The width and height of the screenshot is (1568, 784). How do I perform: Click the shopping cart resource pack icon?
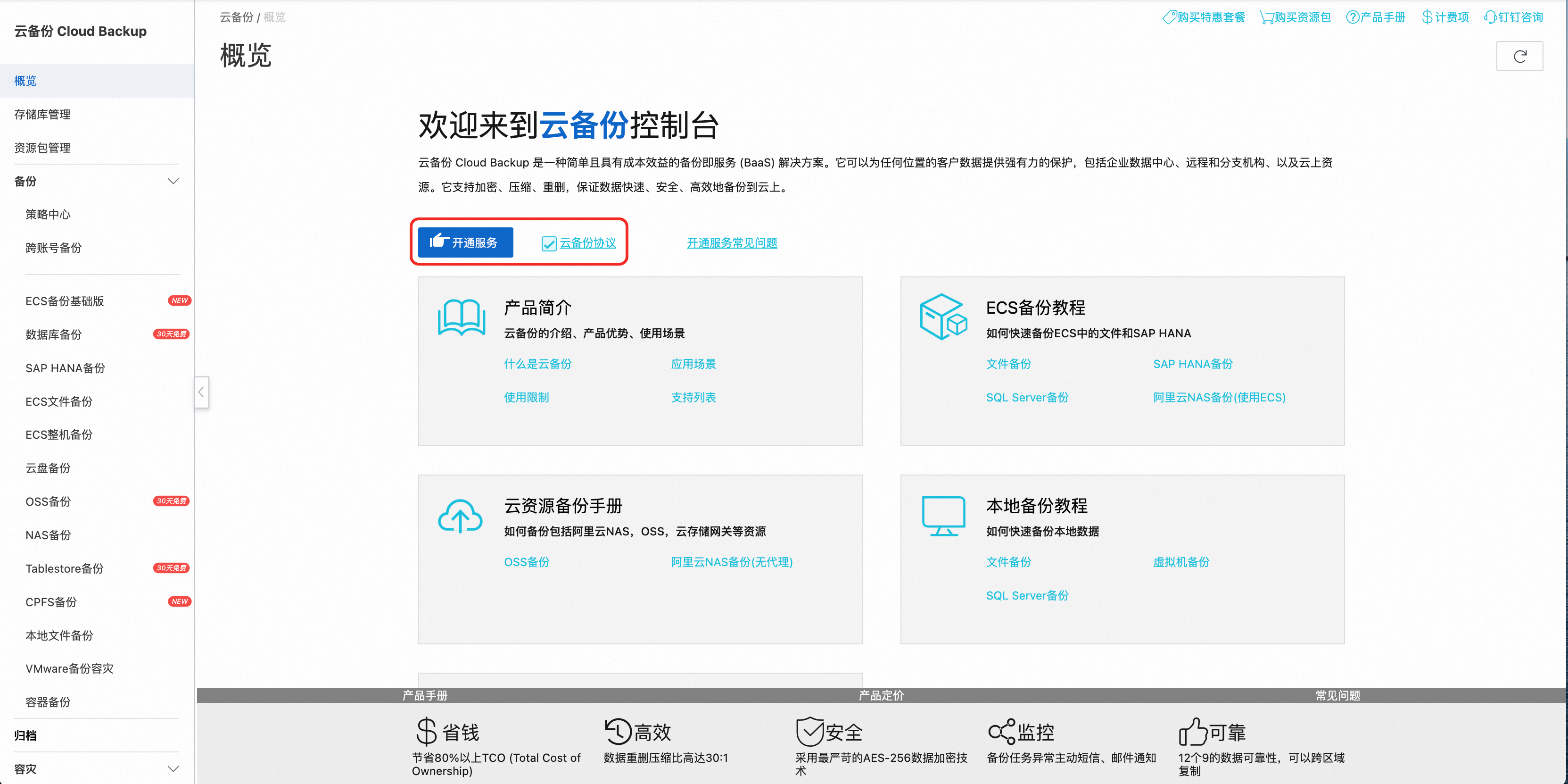[x=1267, y=17]
